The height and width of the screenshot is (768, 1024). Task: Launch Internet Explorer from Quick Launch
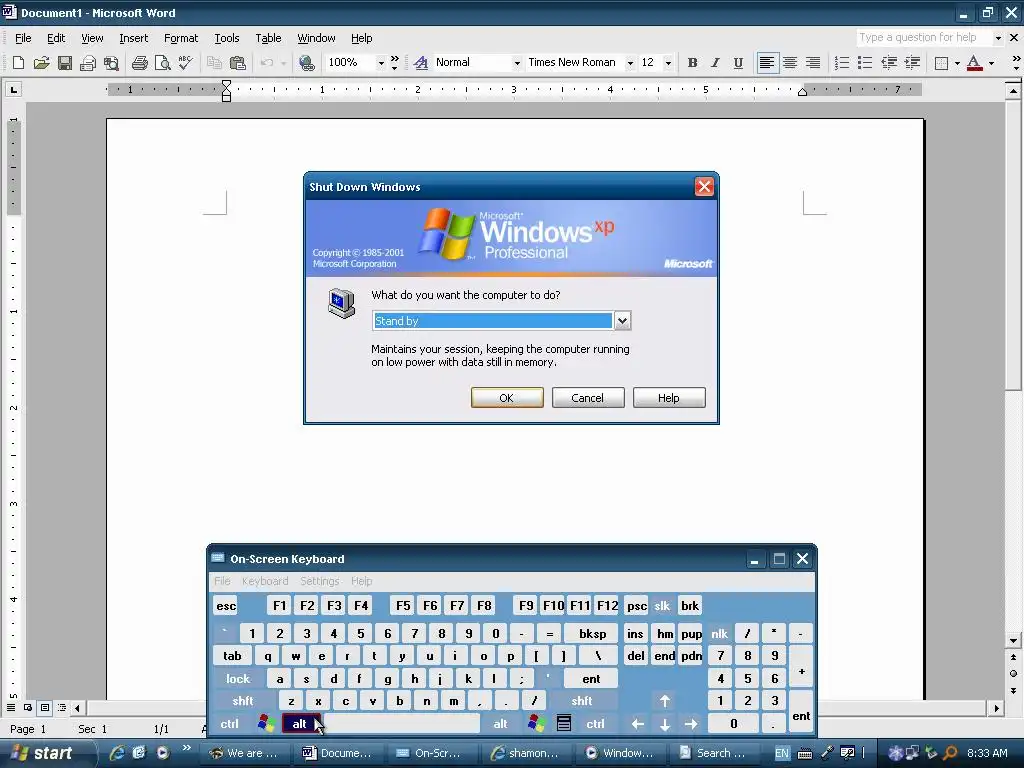click(x=117, y=753)
